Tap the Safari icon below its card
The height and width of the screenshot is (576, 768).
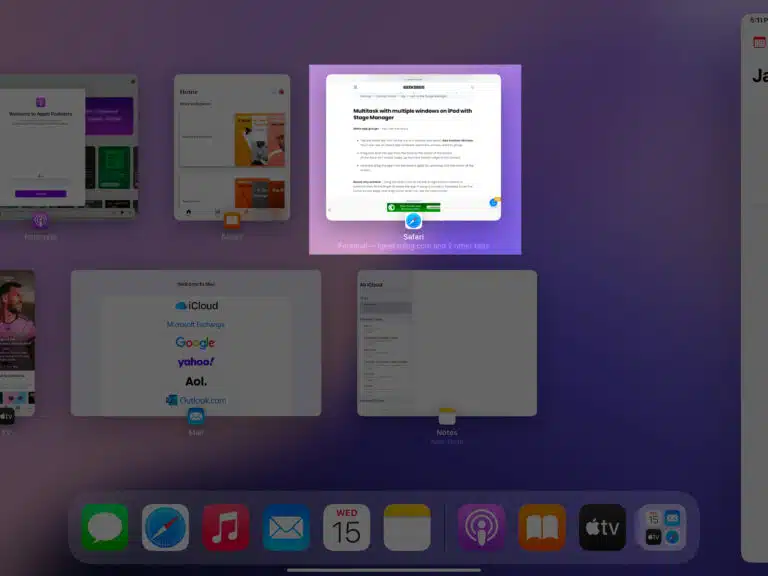413,220
